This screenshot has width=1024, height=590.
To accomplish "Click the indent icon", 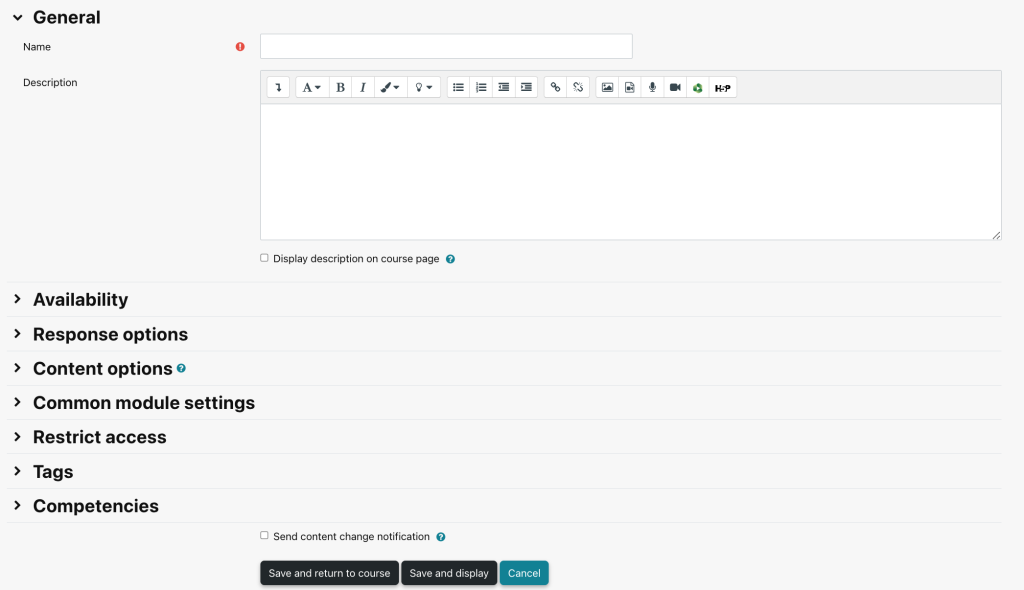I will (526, 88).
